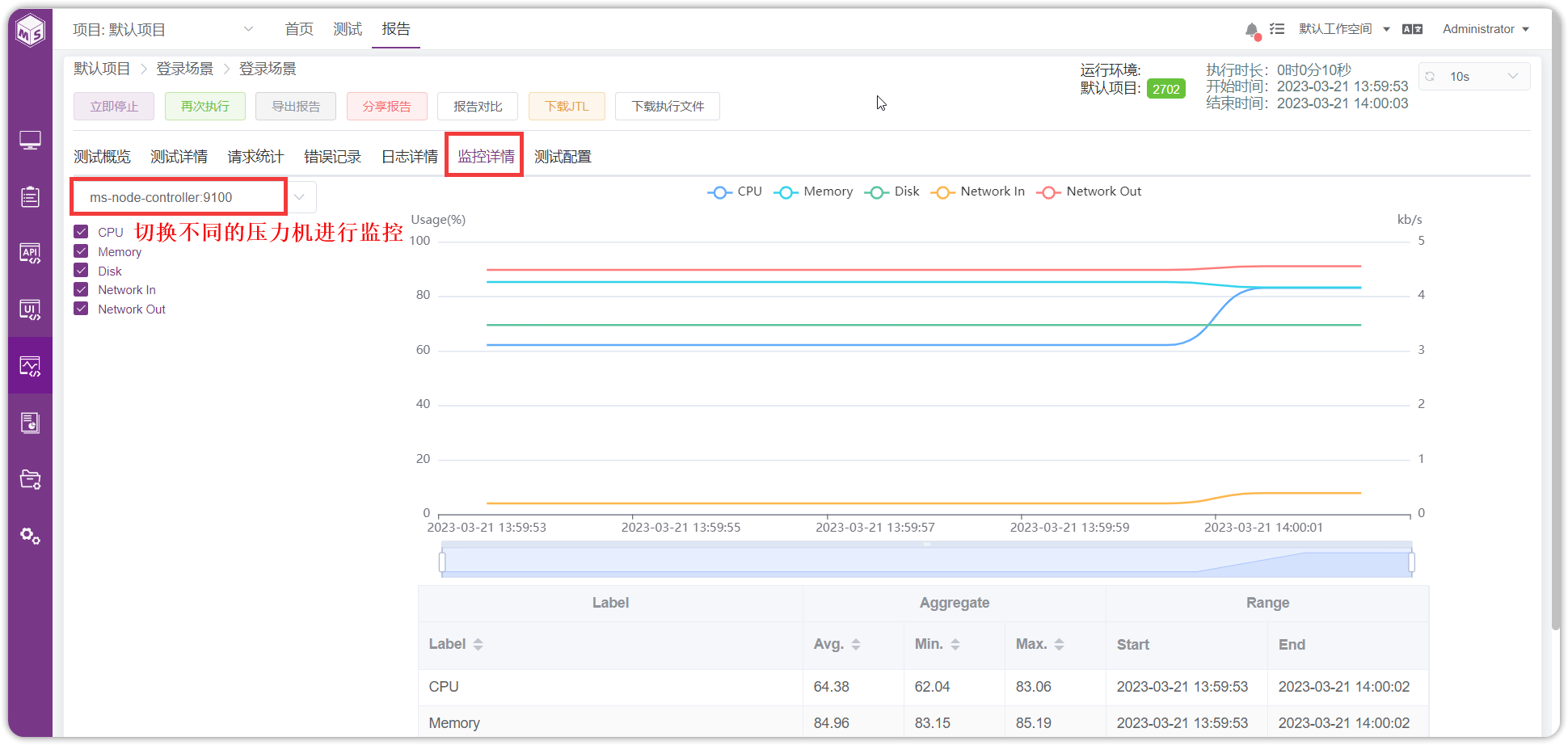Screen dimensions: 1568x745
Task: Open the performance testing sidebar icon
Action: click(30, 366)
